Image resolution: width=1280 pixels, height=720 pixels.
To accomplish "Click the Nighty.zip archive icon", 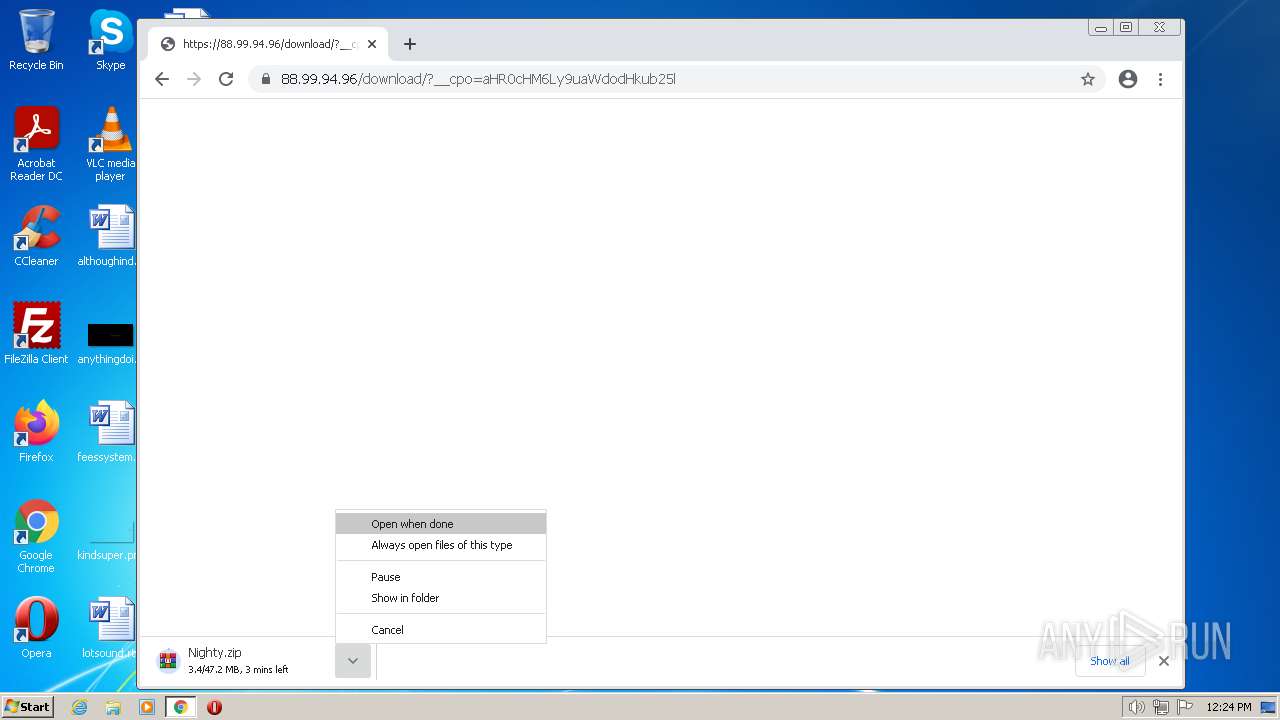I will click(x=168, y=661).
